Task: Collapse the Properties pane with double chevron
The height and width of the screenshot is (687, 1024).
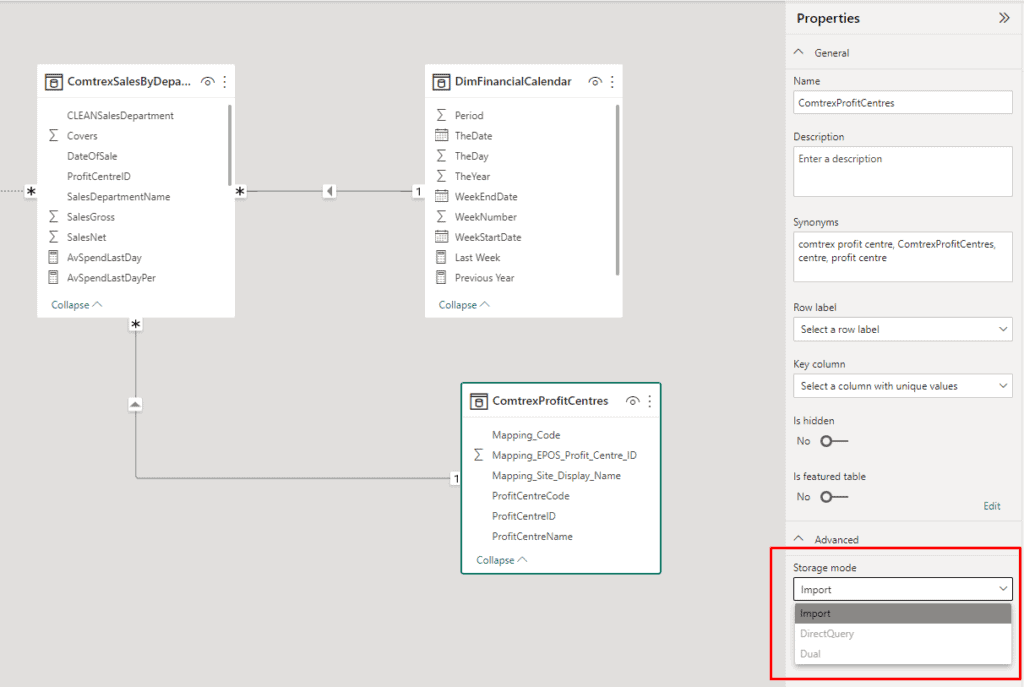Action: coord(1004,18)
